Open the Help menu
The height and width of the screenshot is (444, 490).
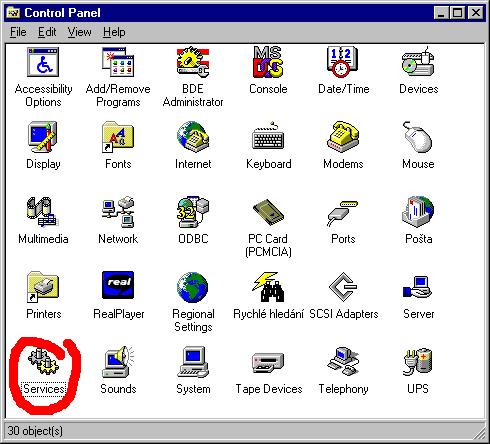(114, 32)
